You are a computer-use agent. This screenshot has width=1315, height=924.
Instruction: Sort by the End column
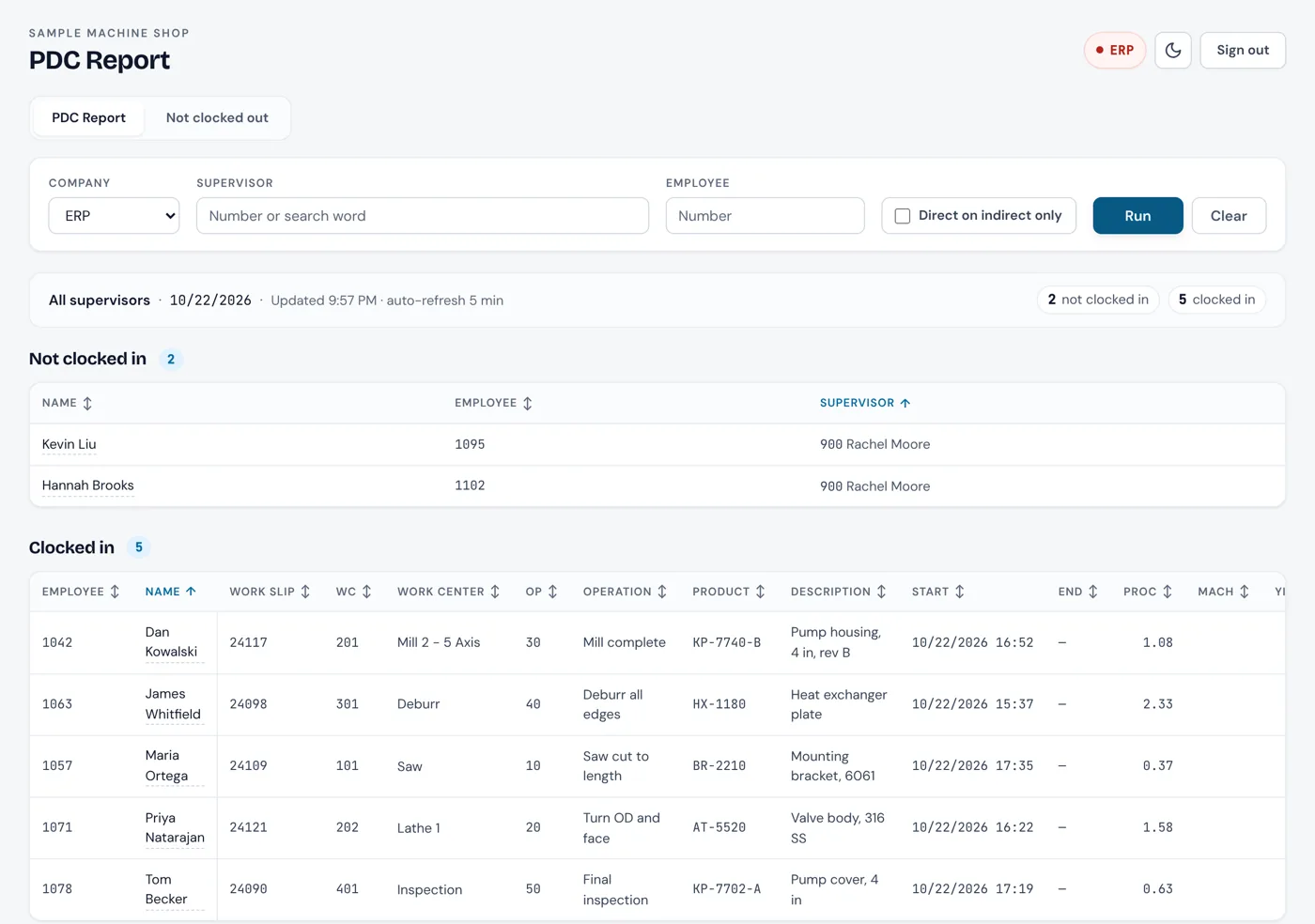(1078, 592)
